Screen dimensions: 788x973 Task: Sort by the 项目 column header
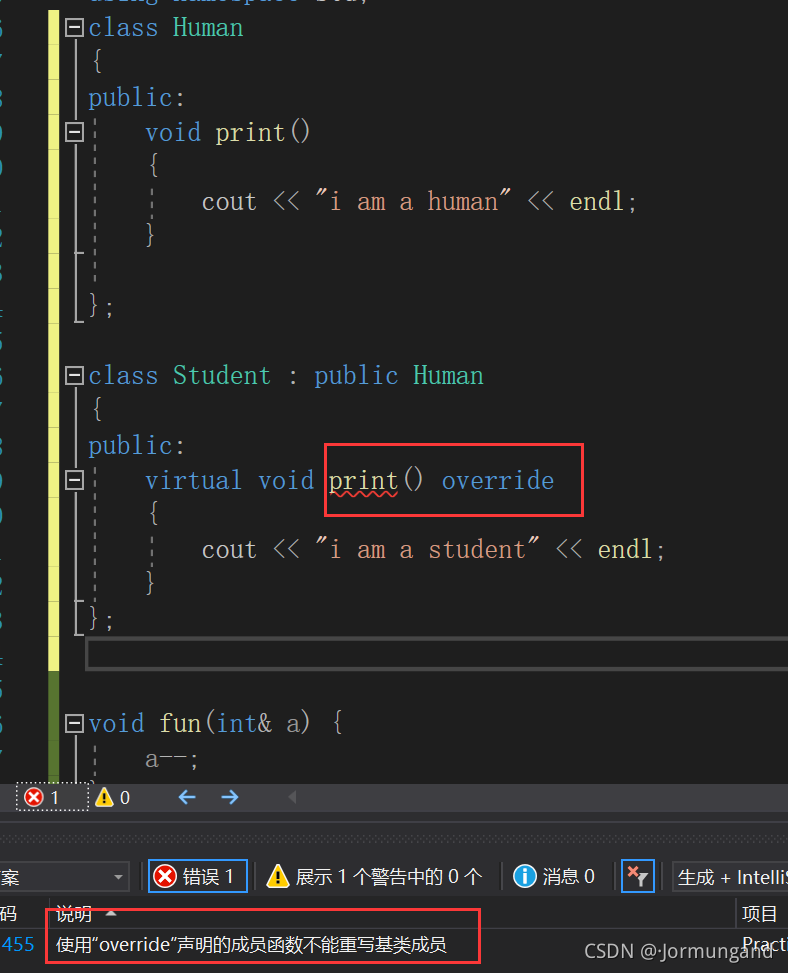click(x=759, y=913)
